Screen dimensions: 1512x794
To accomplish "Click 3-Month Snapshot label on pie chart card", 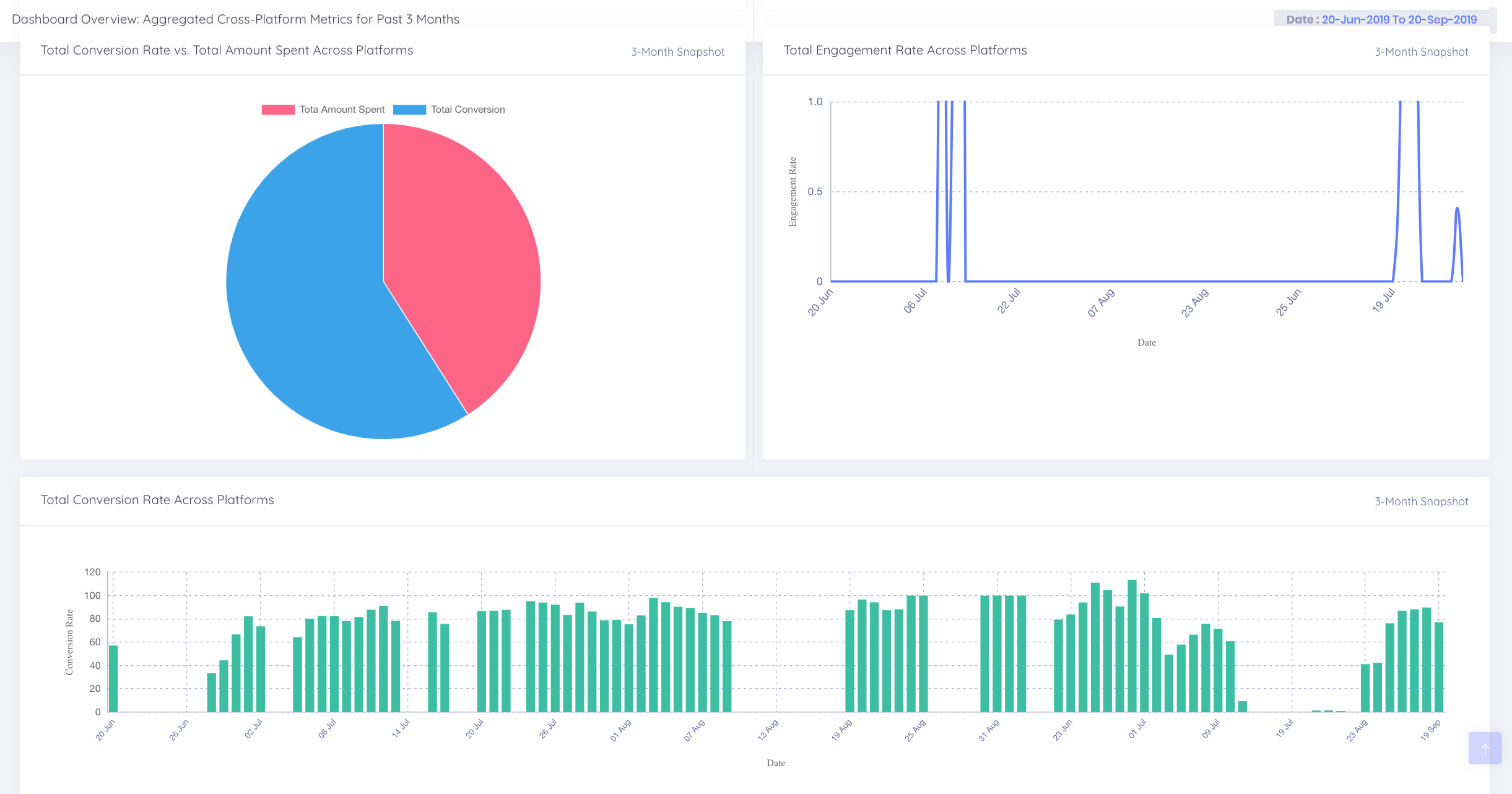I will pos(677,52).
